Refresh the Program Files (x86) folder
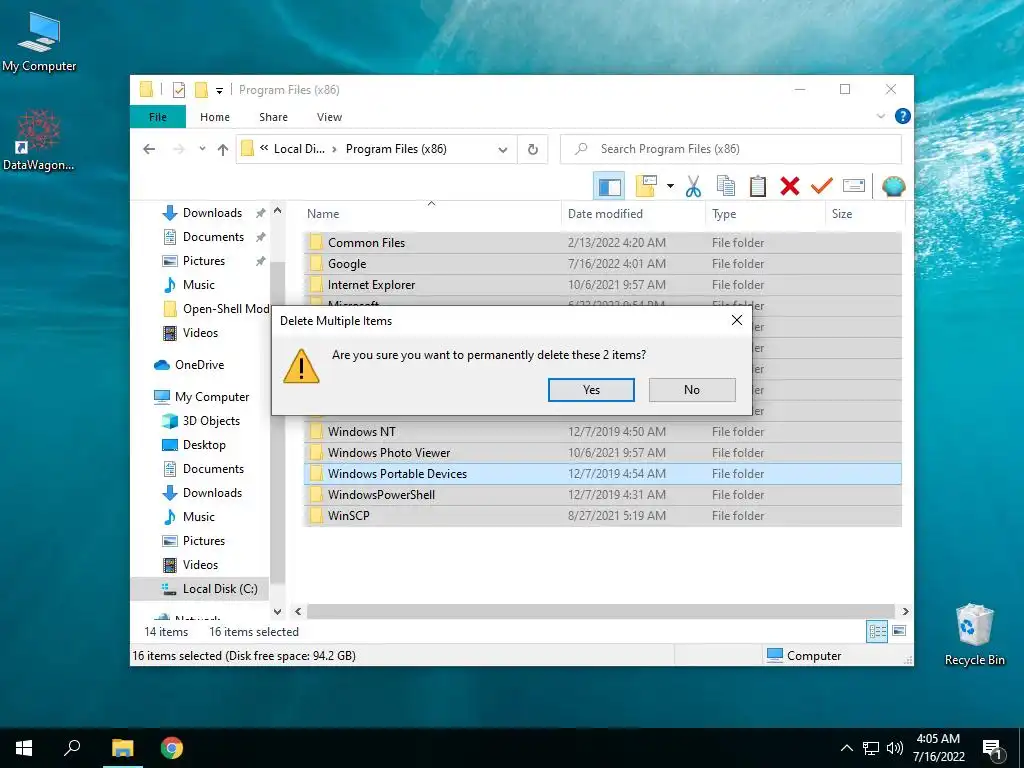Viewport: 1024px width, 768px height. point(533,150)
